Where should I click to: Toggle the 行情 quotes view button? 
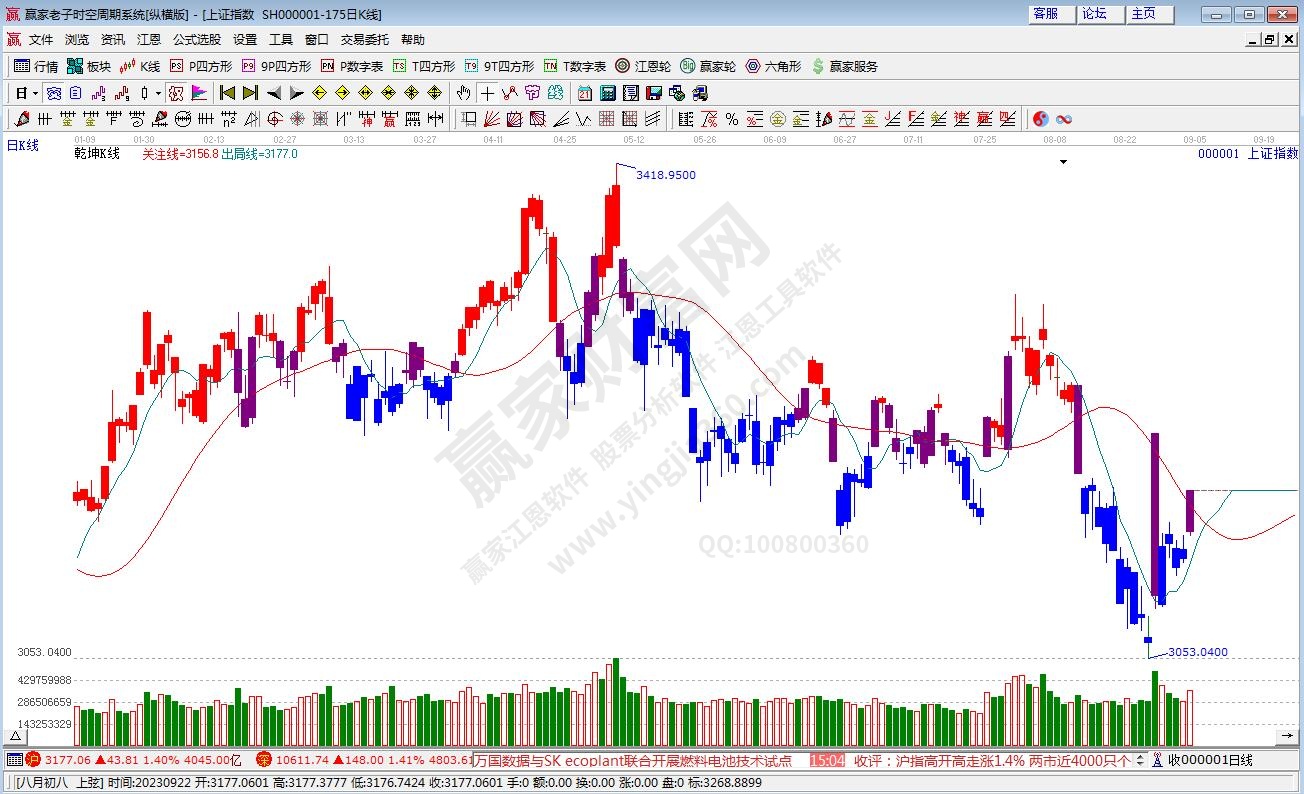tap(36, 66)
